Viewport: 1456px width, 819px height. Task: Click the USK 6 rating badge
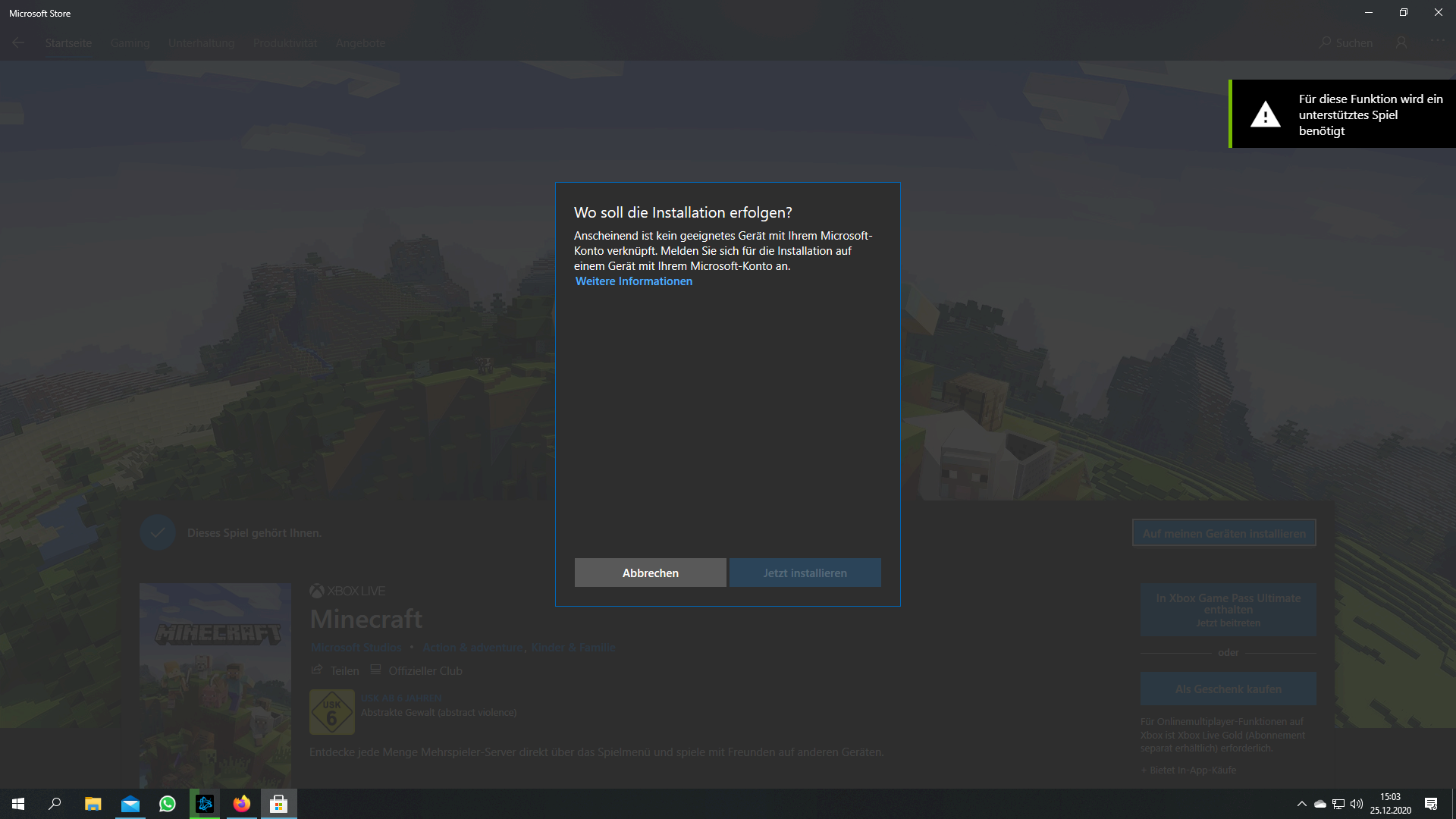331,712
